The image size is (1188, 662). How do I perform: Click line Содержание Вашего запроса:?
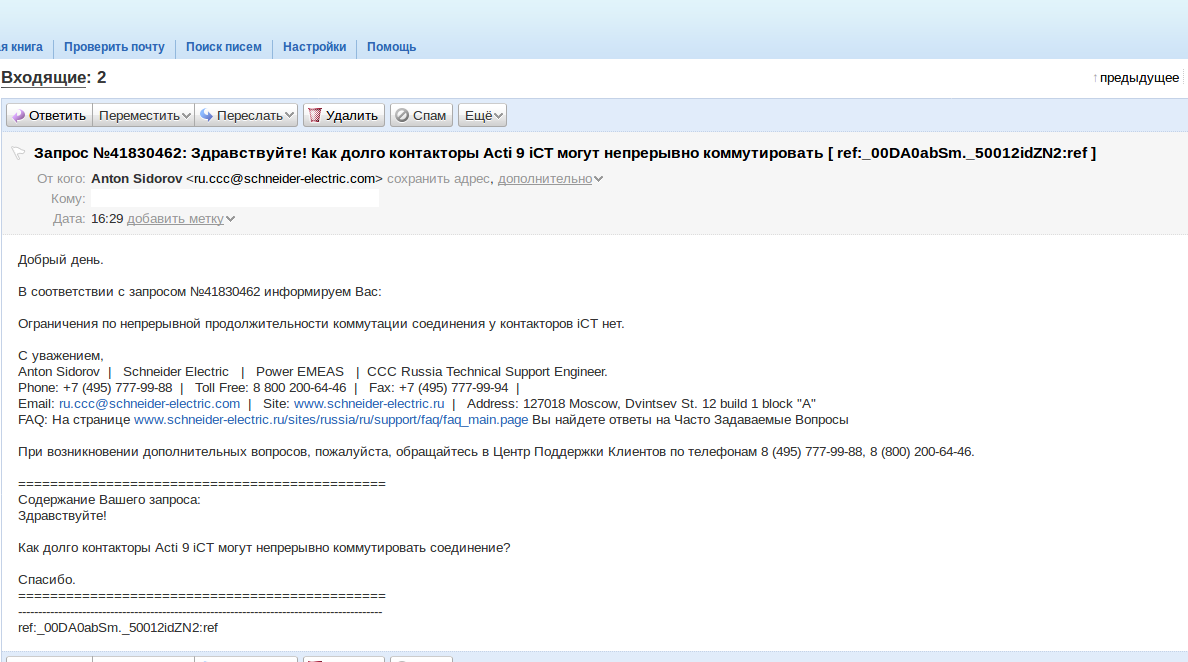pos(109,500)
